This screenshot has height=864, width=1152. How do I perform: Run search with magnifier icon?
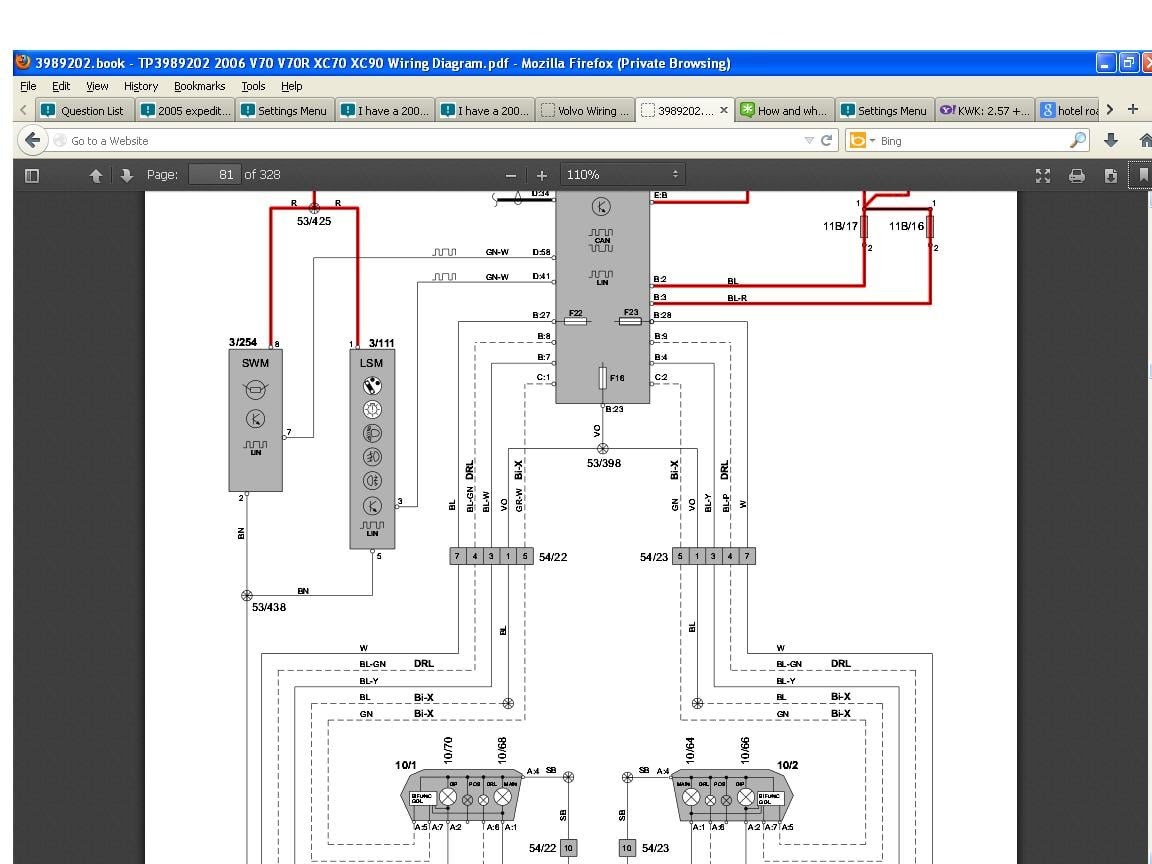[x=1078, y=140]
